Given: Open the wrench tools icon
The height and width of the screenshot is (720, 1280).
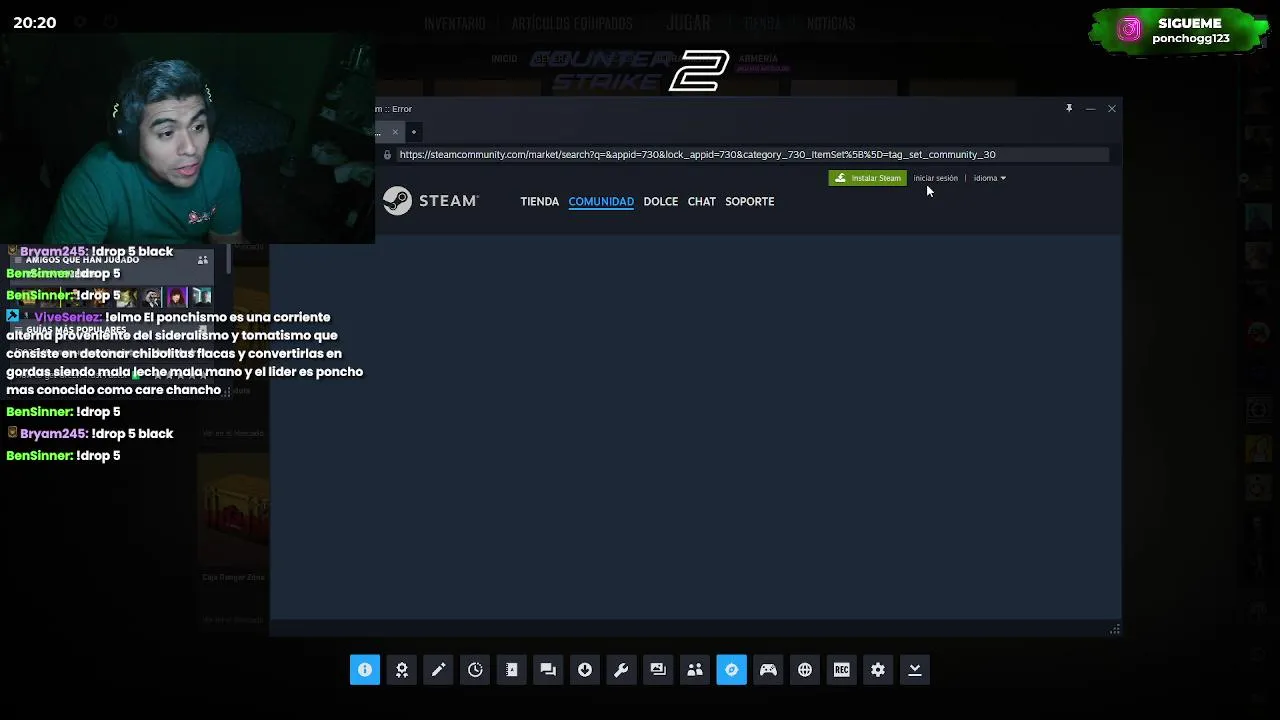Looking at the screenshot, I should coord(621,670).
